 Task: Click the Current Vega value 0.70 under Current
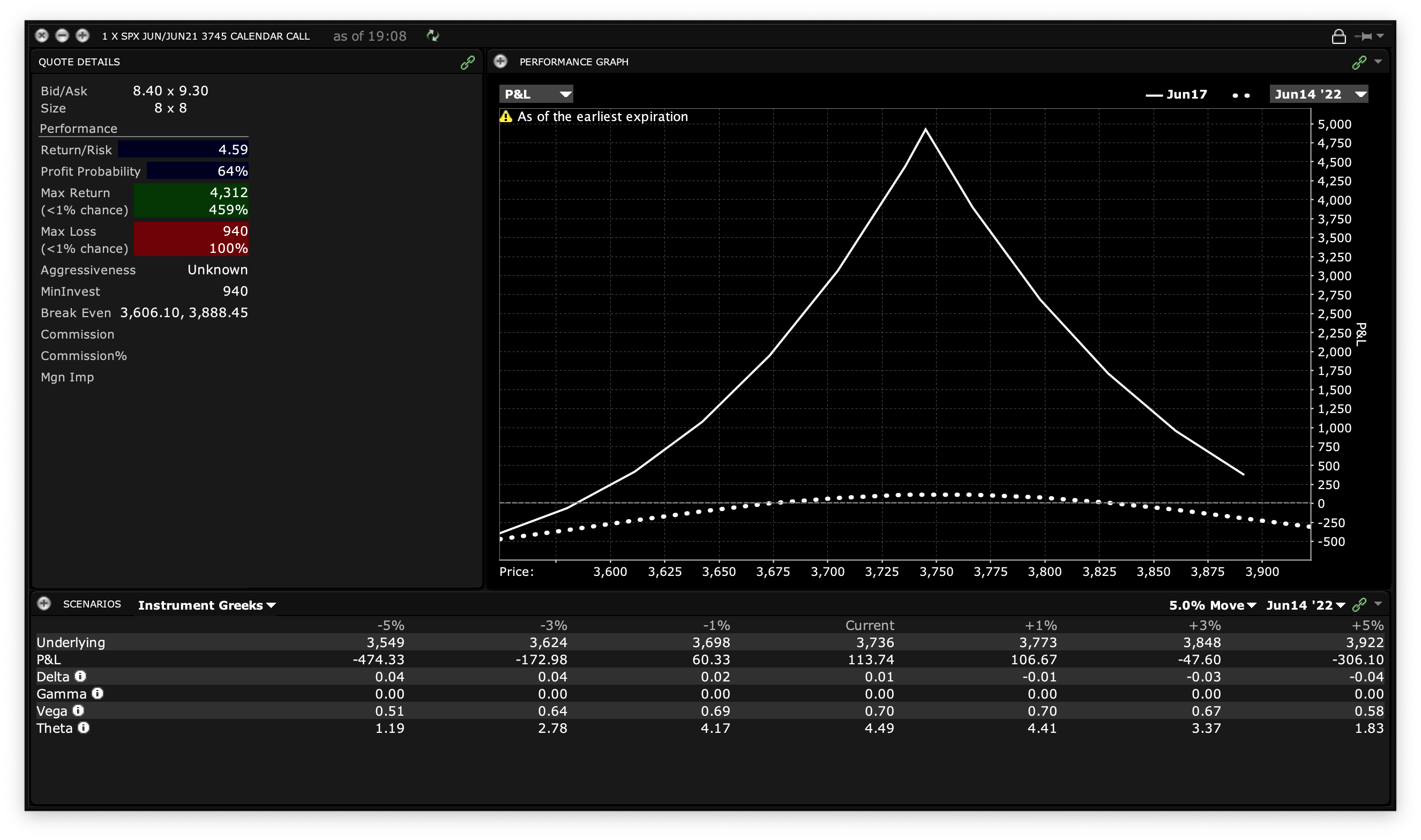[x=879, y=711]
